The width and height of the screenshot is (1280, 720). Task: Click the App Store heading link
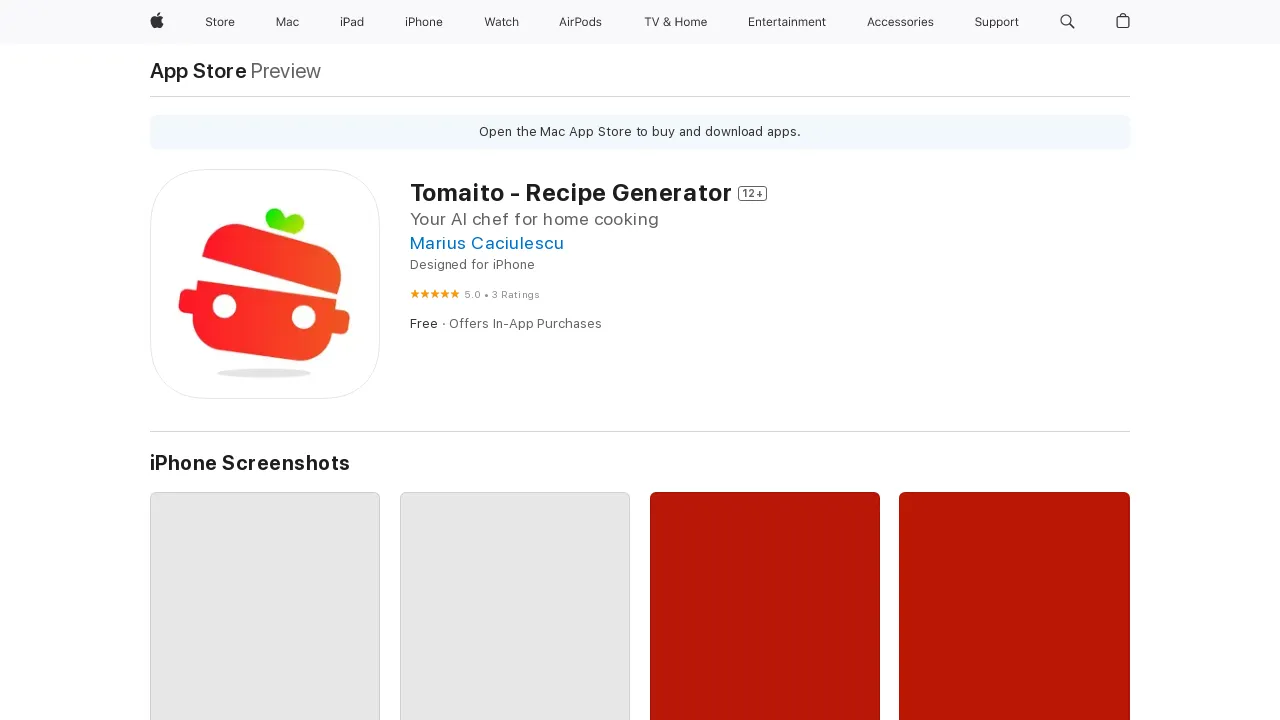(x=198, y=71)
